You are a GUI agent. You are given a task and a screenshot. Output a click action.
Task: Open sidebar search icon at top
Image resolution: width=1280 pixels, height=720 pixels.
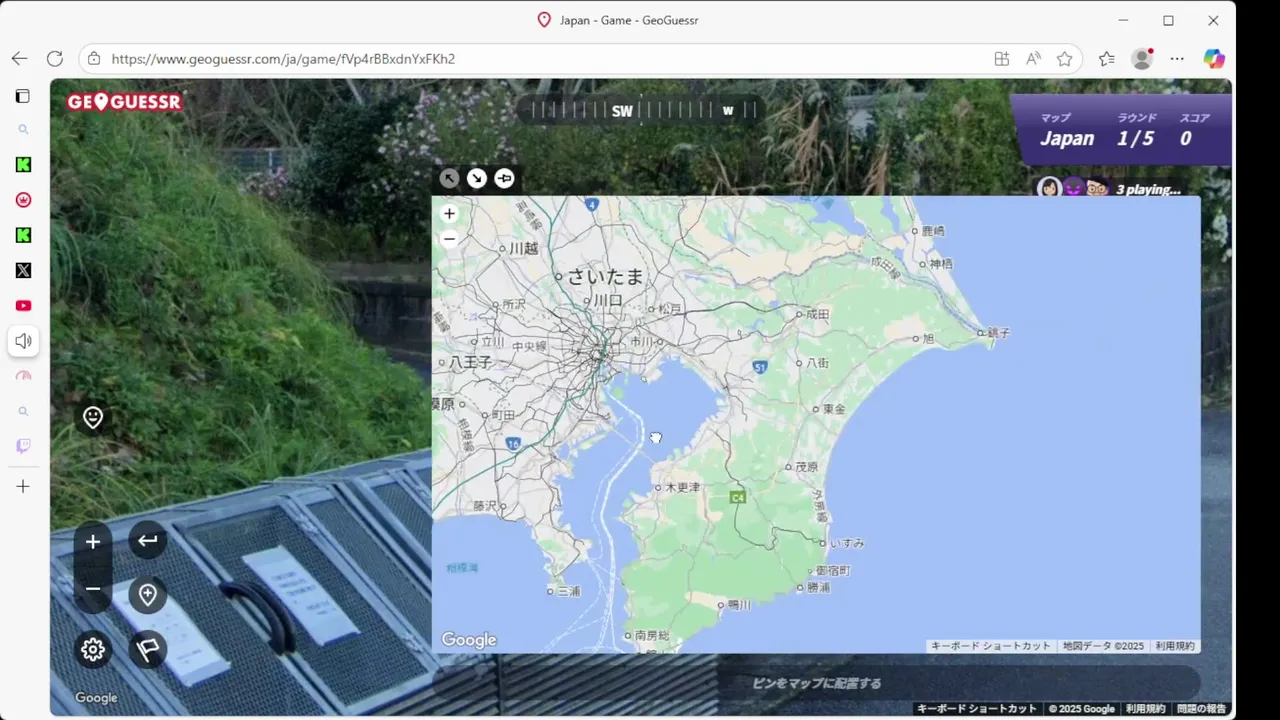(x=23, y=130)
